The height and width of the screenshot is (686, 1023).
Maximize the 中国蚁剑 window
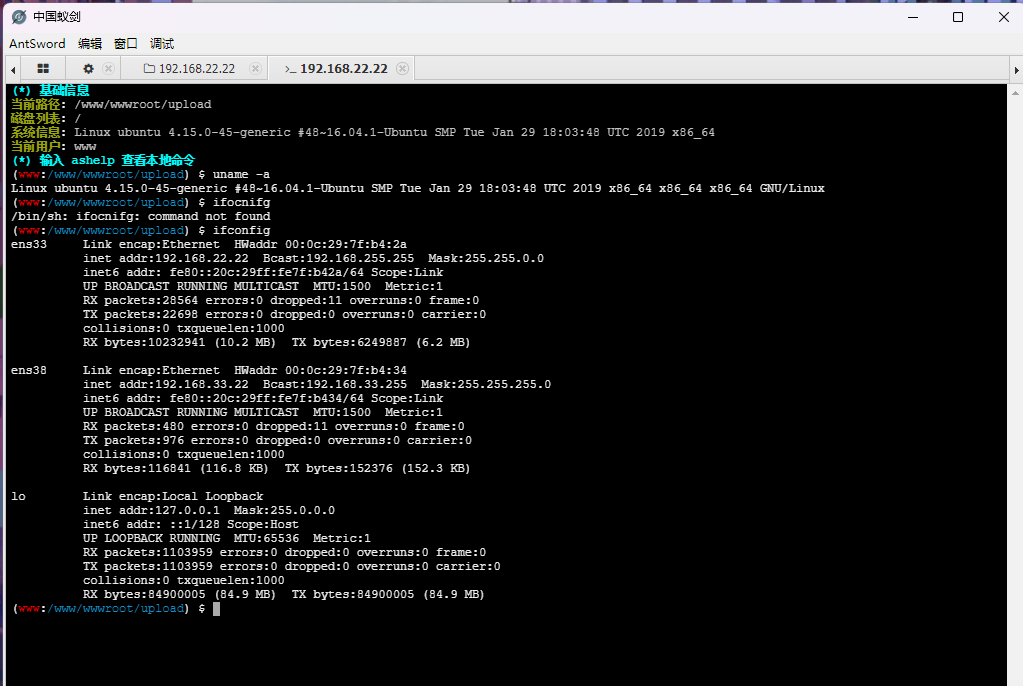(x=958, y=17)
